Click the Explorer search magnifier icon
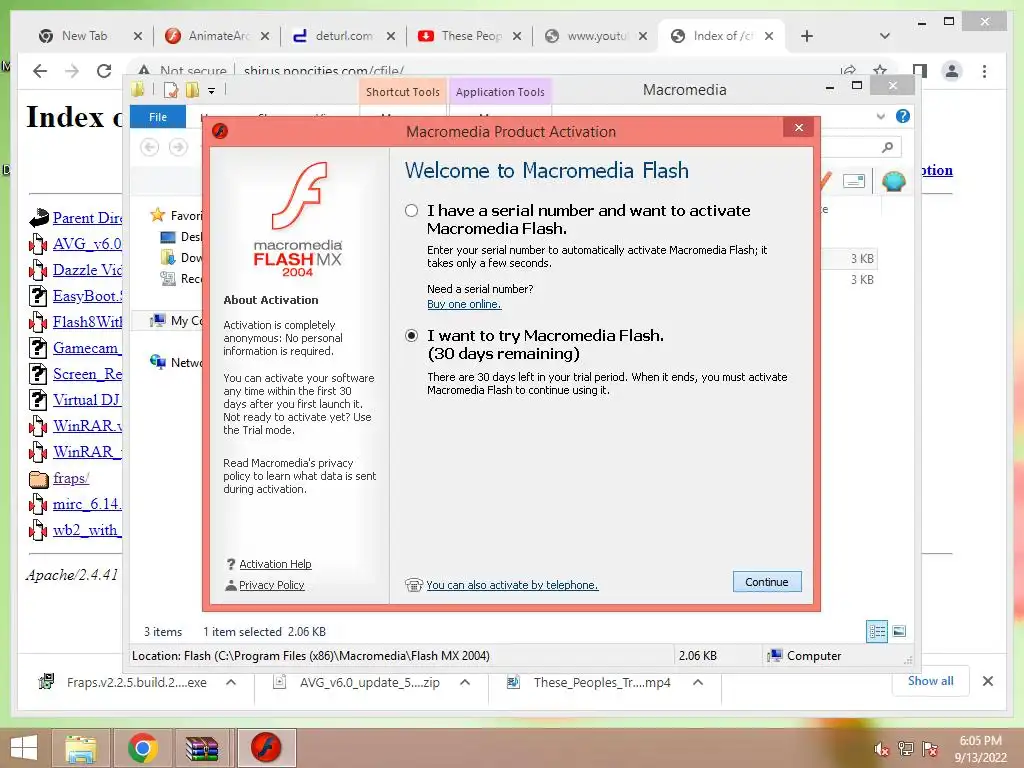 coord(887,148)
